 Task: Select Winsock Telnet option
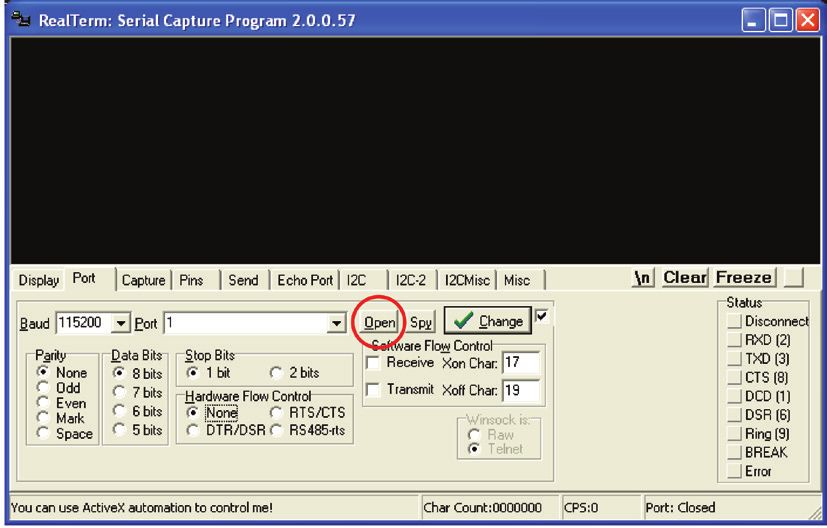pyautogui.click(x=496, y=449)
